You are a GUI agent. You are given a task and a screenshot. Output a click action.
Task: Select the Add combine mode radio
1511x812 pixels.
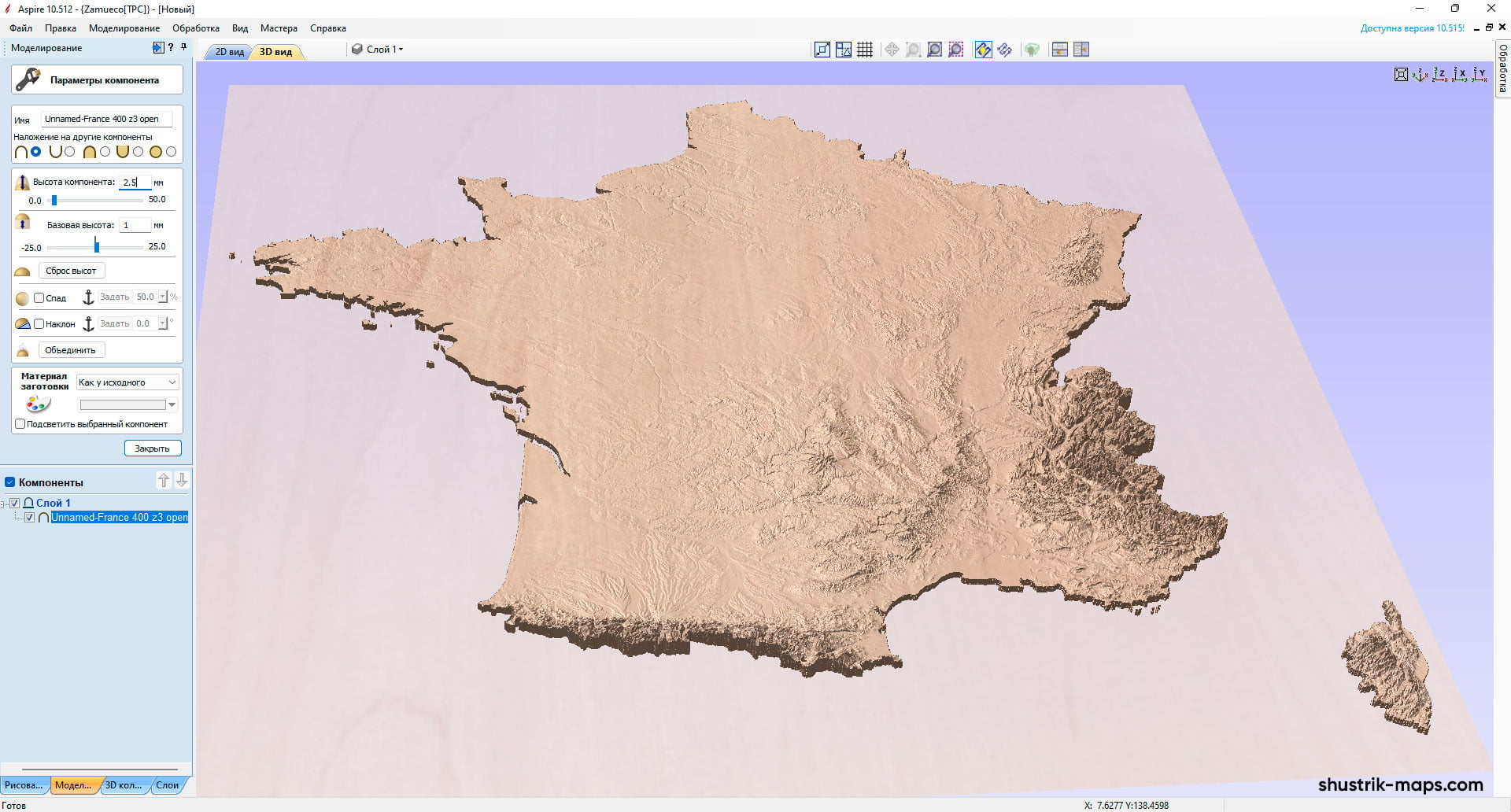pyautogui.click(x=36, y=152)
